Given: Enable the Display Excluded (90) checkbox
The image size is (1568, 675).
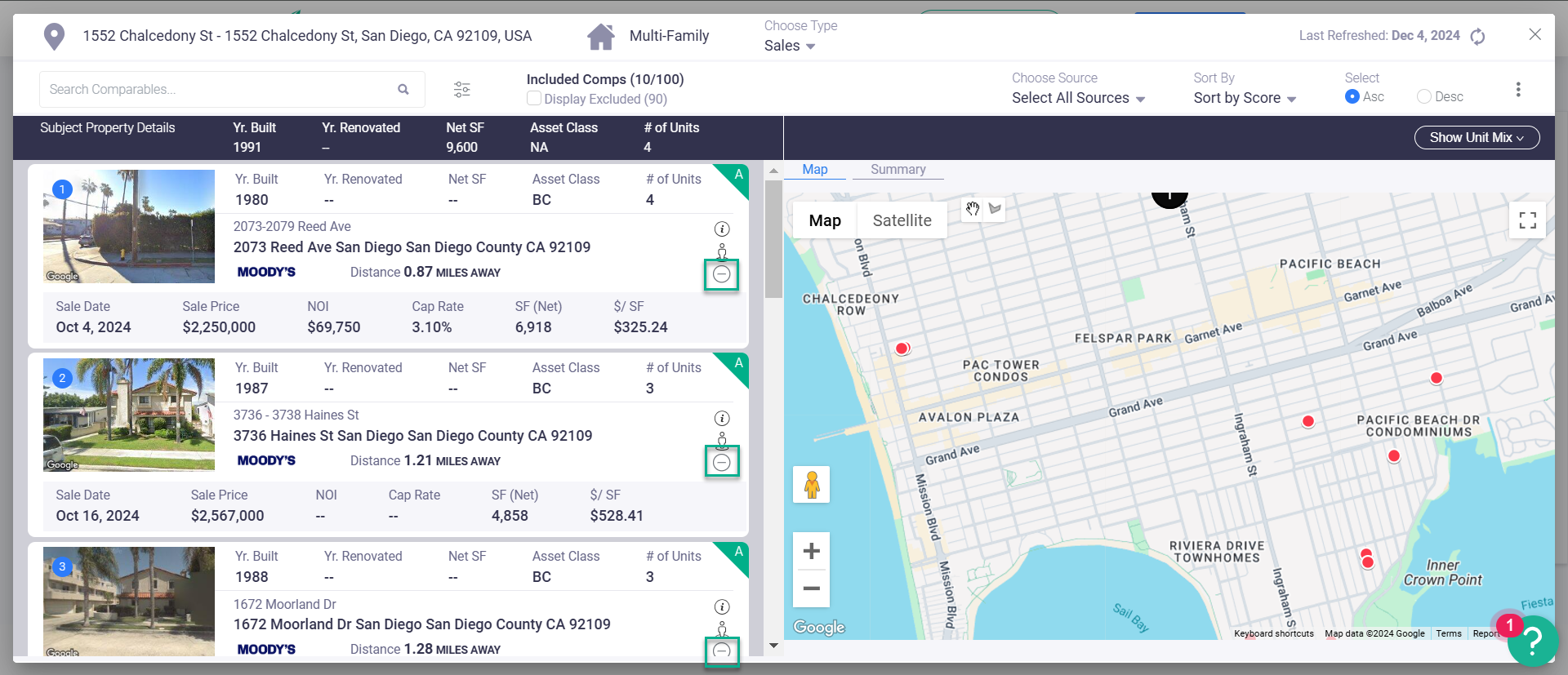Looking at the screenshot, I should (x=534, y=99).
